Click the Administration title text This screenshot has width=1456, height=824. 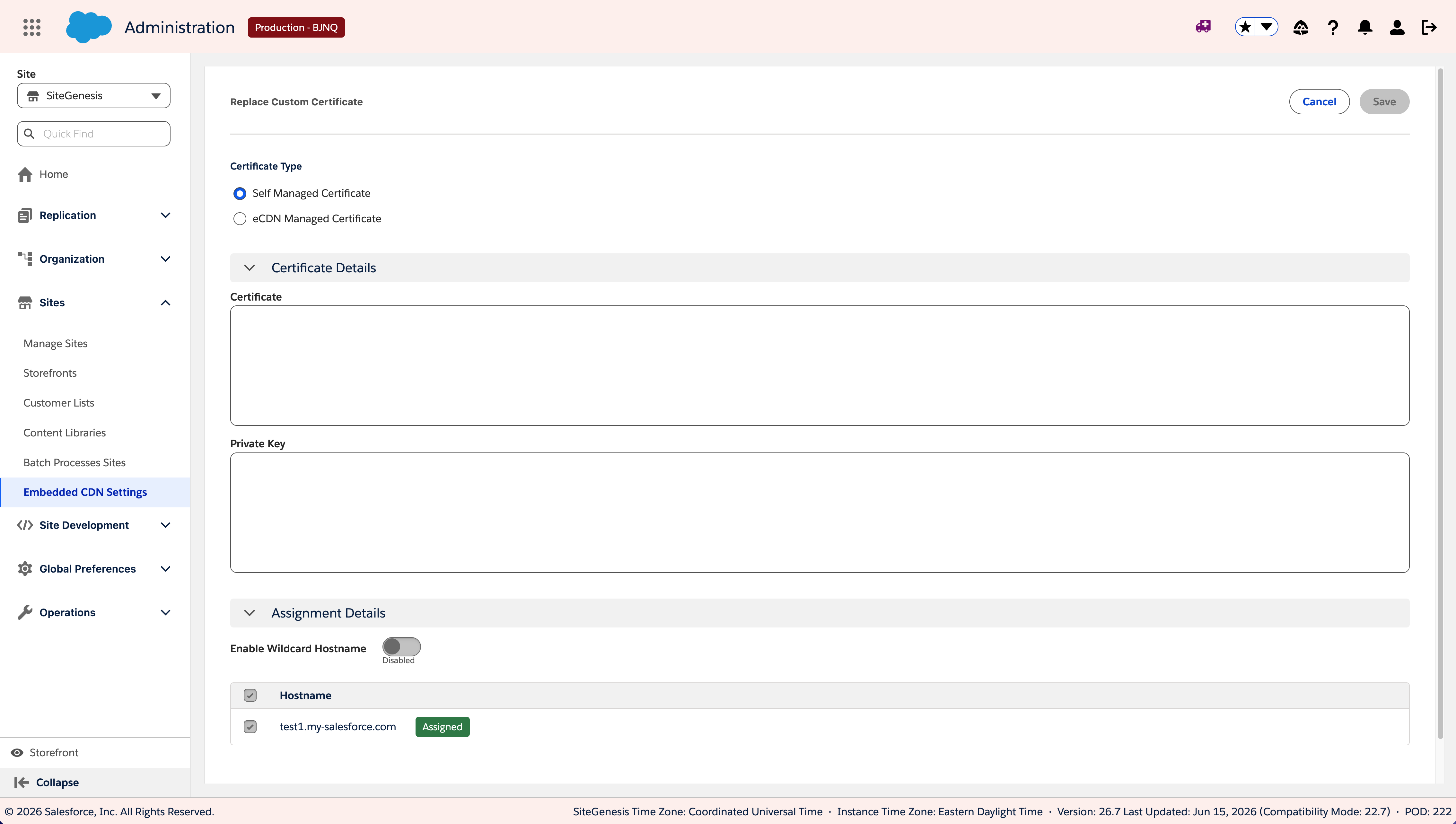click(180, 27)
